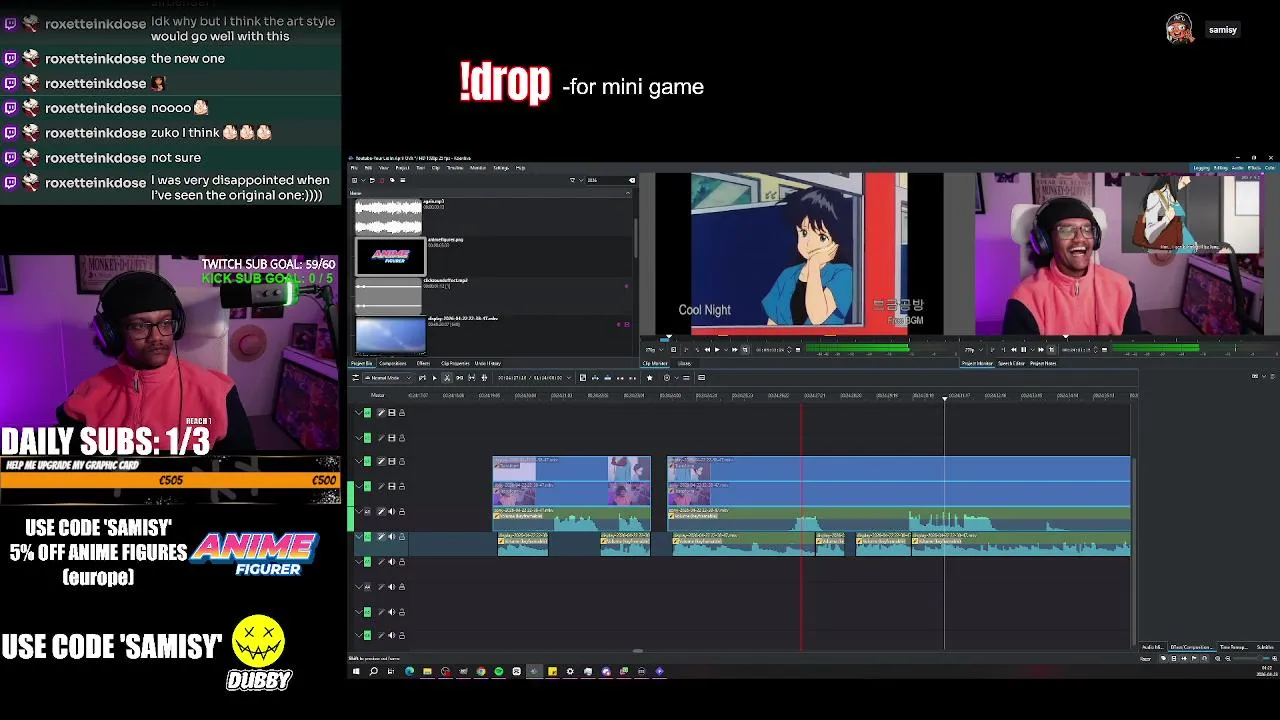
Task: Open the Windows Start menu
Action: pos(355,671)
